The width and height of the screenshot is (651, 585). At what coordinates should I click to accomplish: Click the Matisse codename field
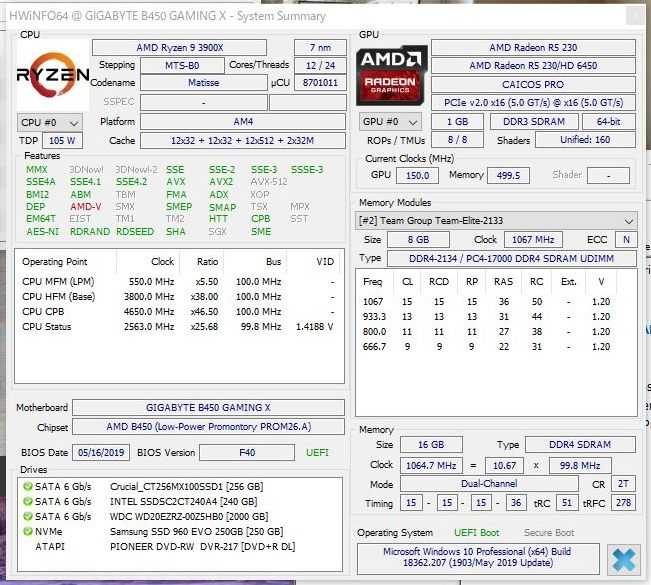click(203, 83)
